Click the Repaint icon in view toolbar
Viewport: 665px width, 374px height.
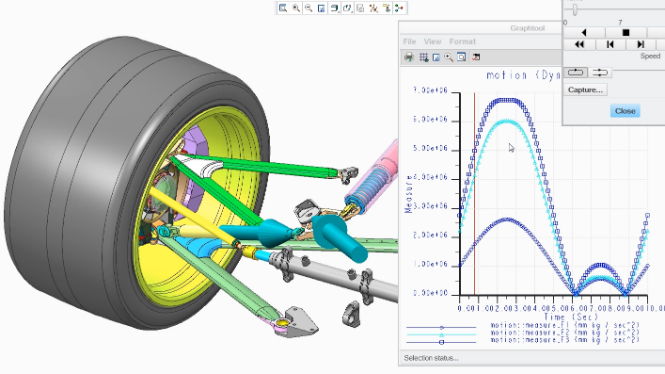coord(321,8)
